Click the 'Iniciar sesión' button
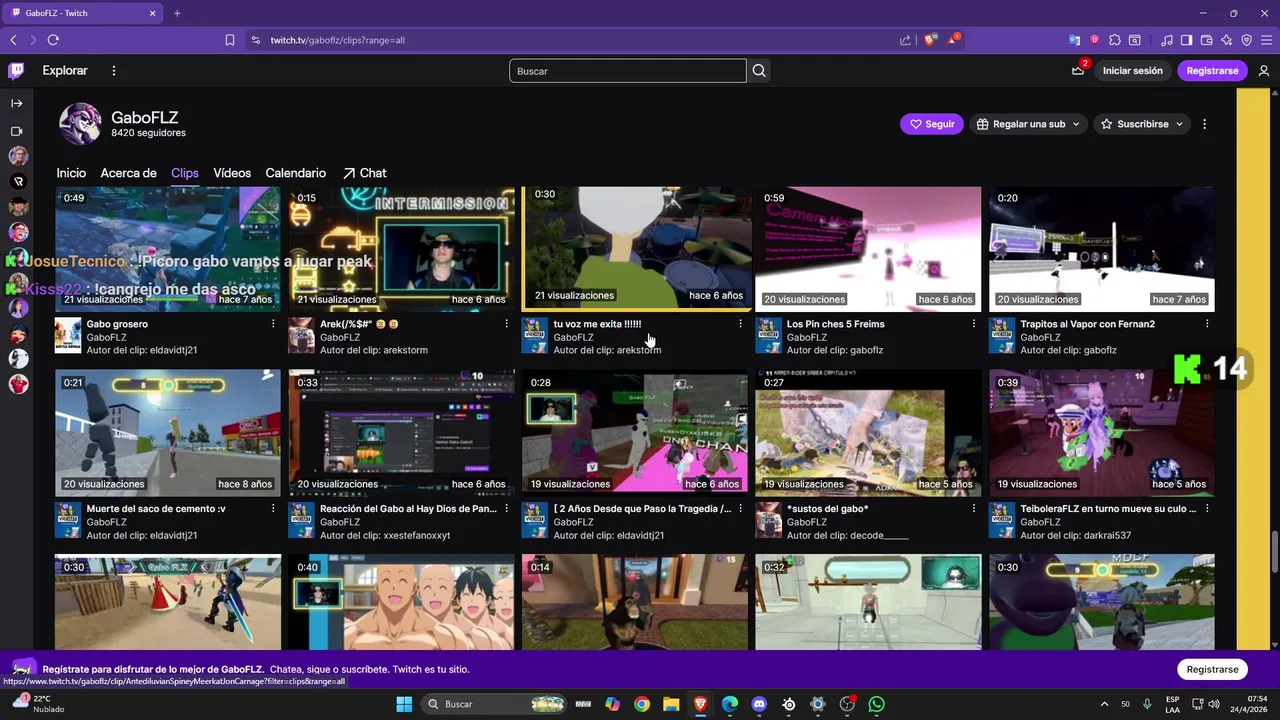The height and width of the screenshot is (720, 1280). (1133, 71)
